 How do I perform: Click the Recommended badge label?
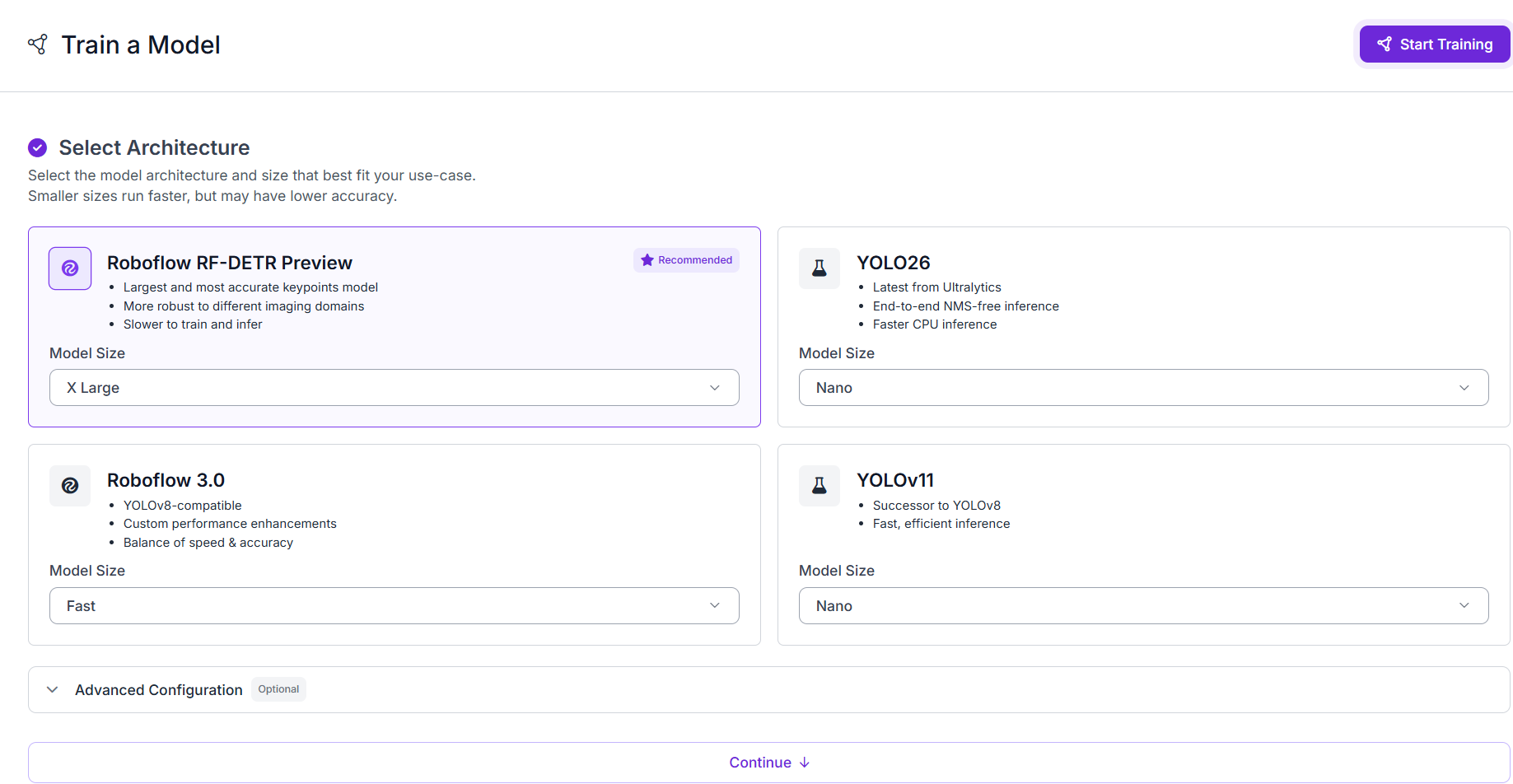(x=686, y=260)
